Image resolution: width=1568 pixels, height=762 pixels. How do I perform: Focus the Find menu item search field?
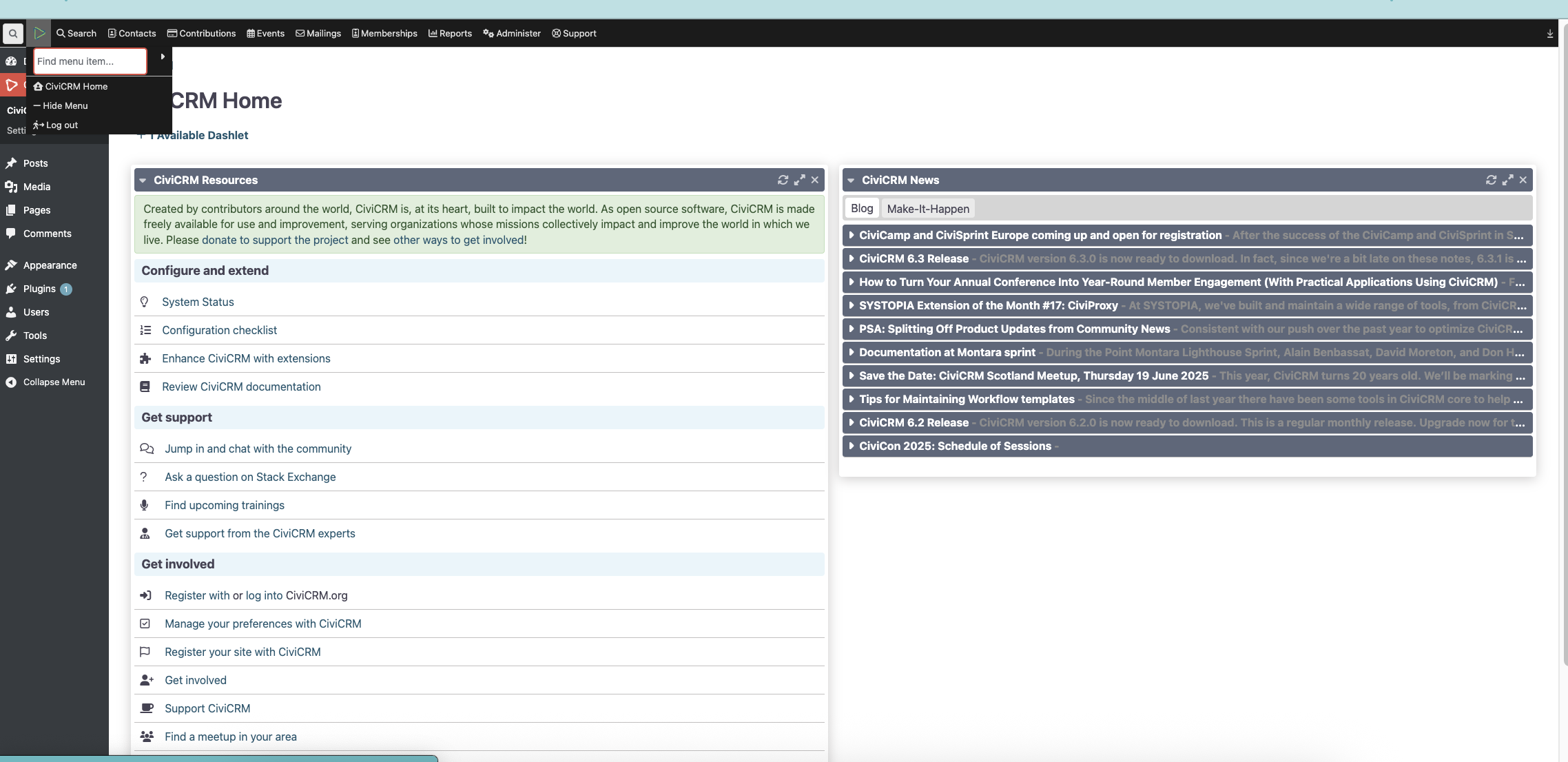click(90, 61)
